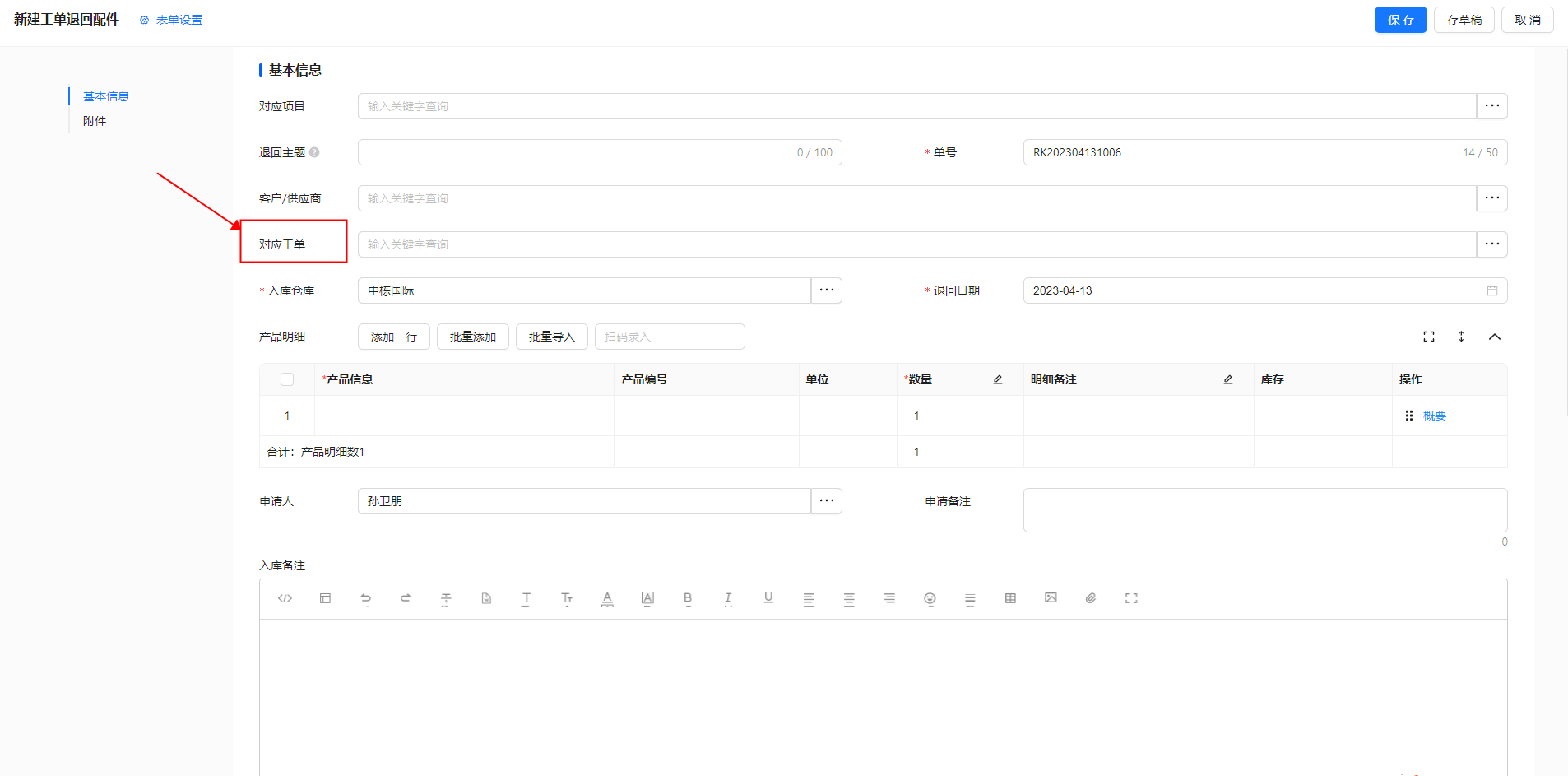The width and height of the screenshot is (1568, 776).
Task: Click 添加一行 button
Action: point(394,337)
